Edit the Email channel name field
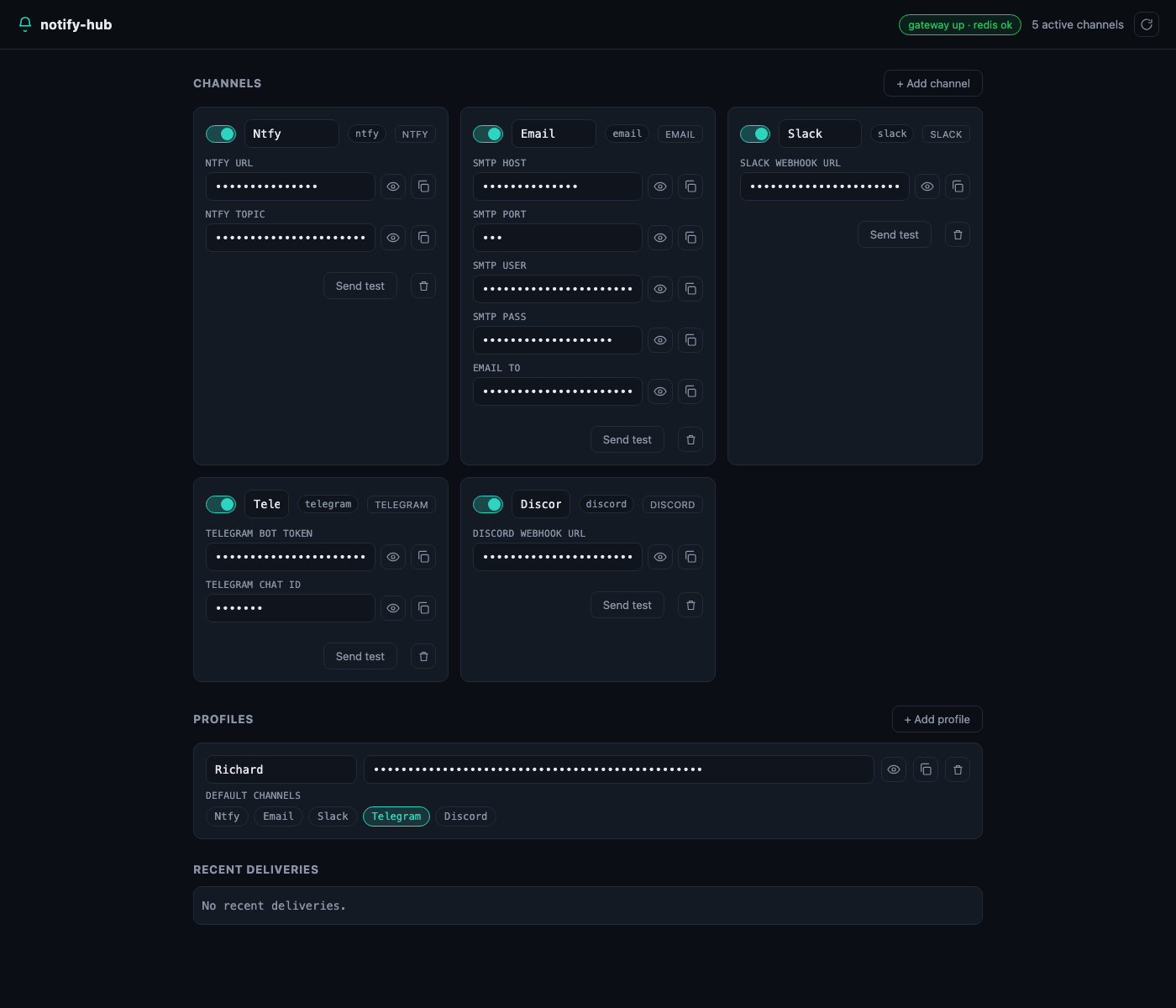This screenshot has height=1008, width=1176. point(554,134)
